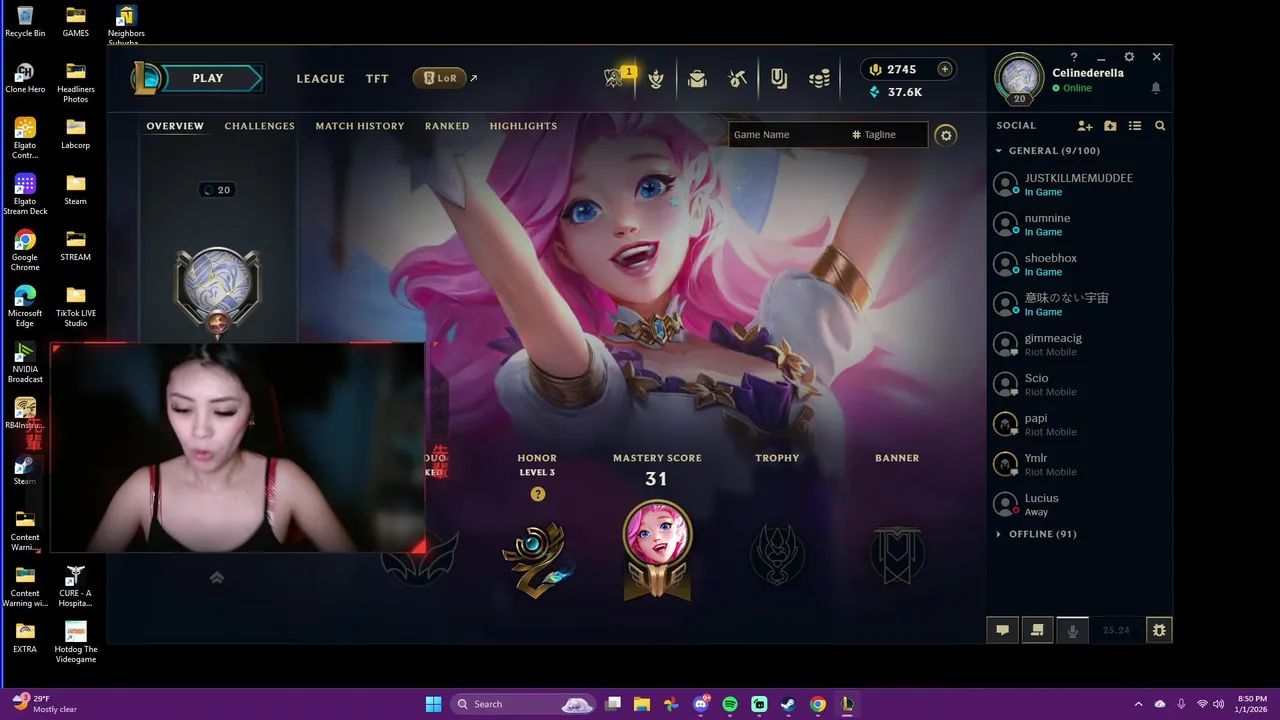1280x720 pixels.
Task: Select friend JUSTKILLMEMUDDEE
Action: (1079, 184)
